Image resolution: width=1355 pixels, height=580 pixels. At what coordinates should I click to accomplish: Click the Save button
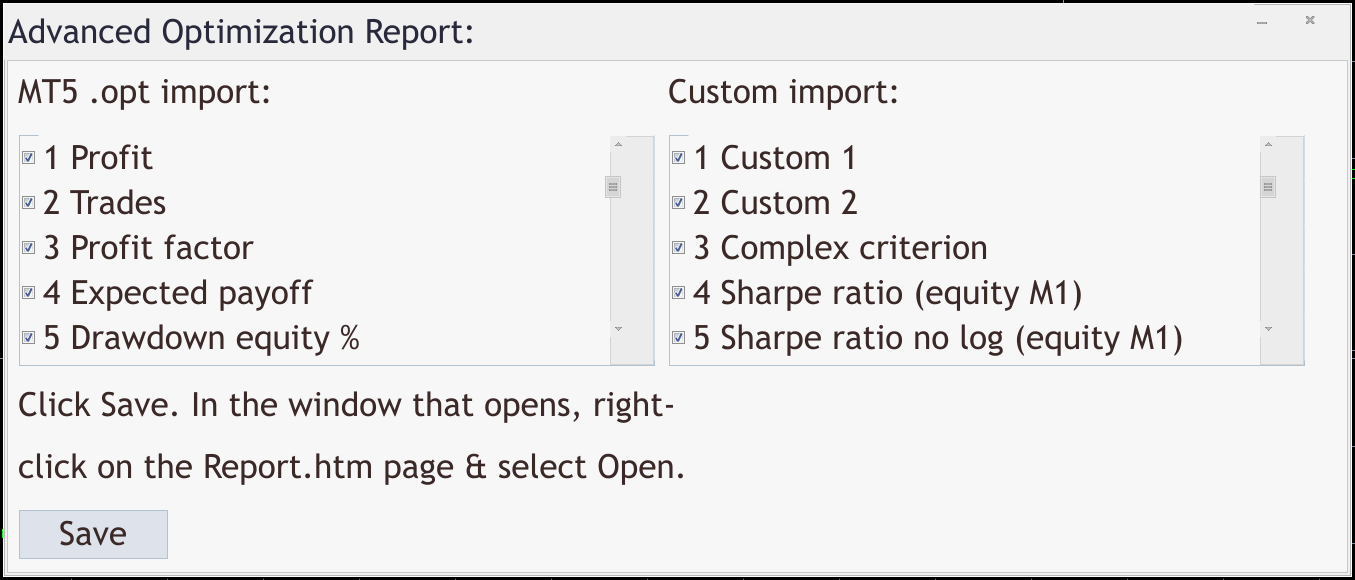[x=93, y=534]
